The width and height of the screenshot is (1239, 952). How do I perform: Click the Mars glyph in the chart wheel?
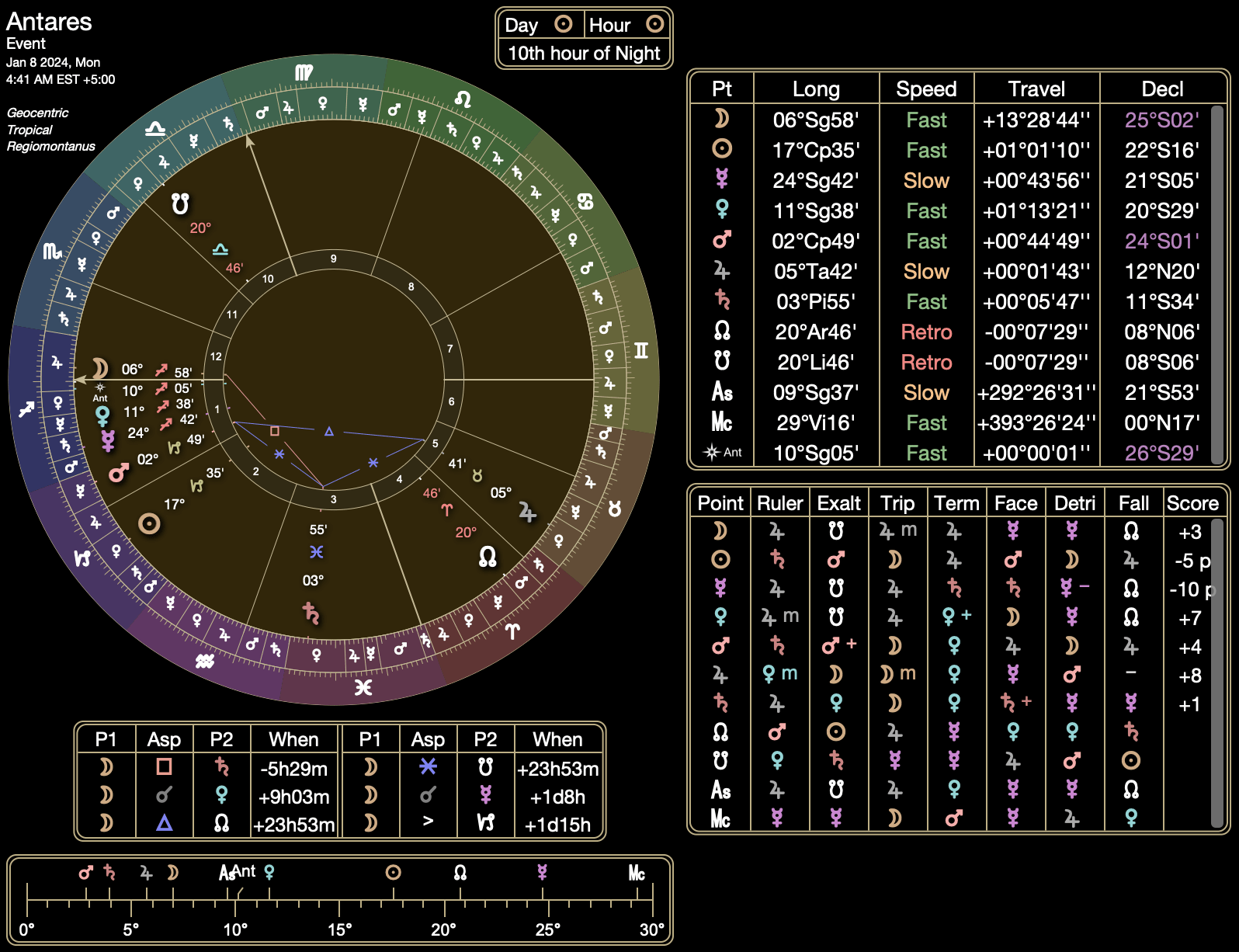pos(118,473)
